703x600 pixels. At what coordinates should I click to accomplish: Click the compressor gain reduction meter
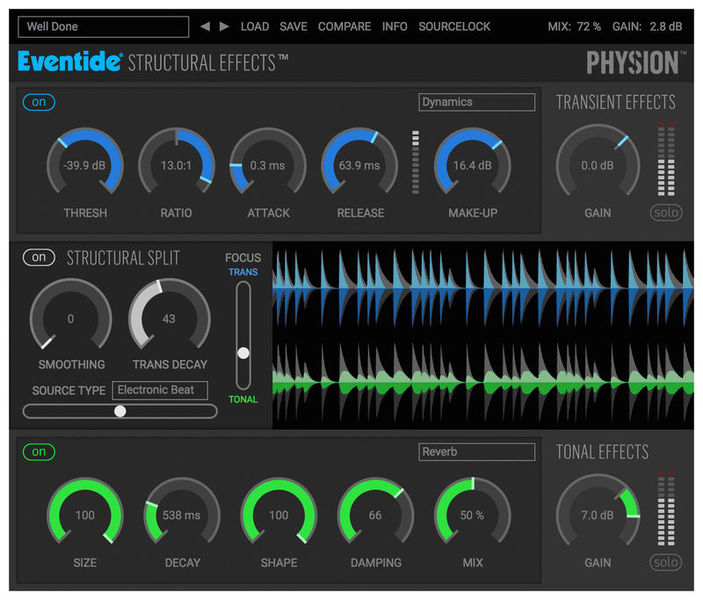click(416, 162)
